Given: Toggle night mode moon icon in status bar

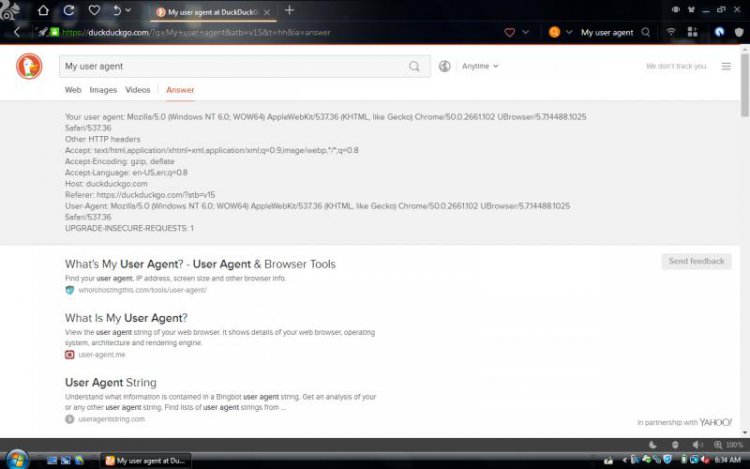Looking at the screenshot, I should pyautogui.click(x=652, y=445).
